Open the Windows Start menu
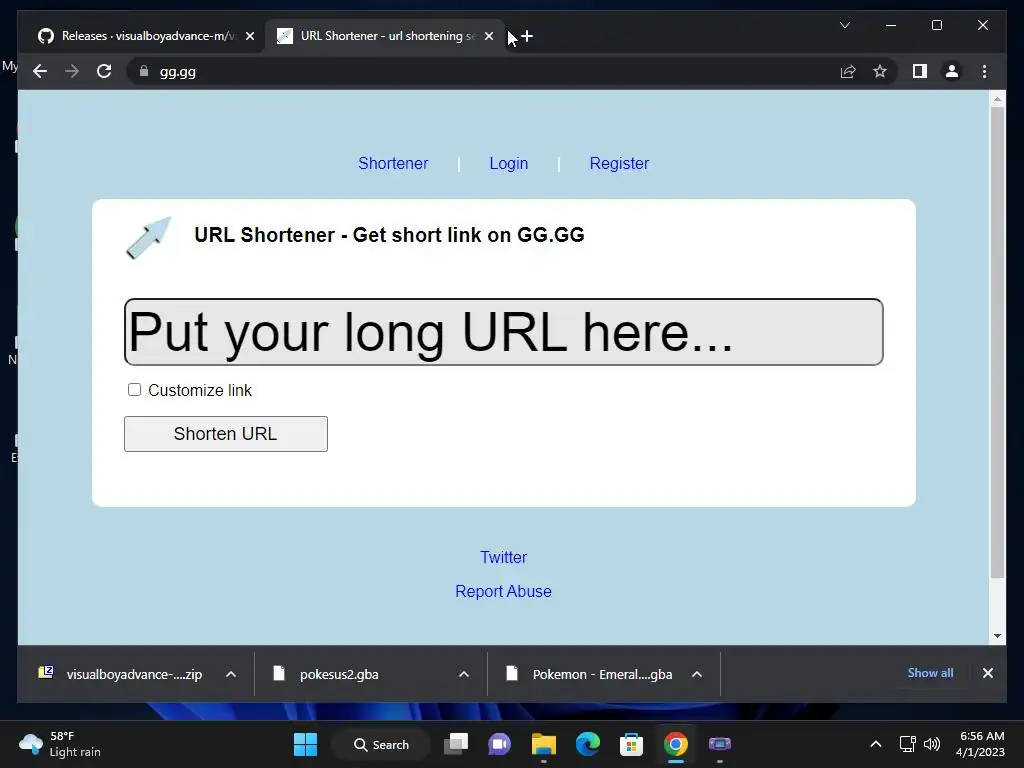The image size is (1024, 768). click(305, 744)
